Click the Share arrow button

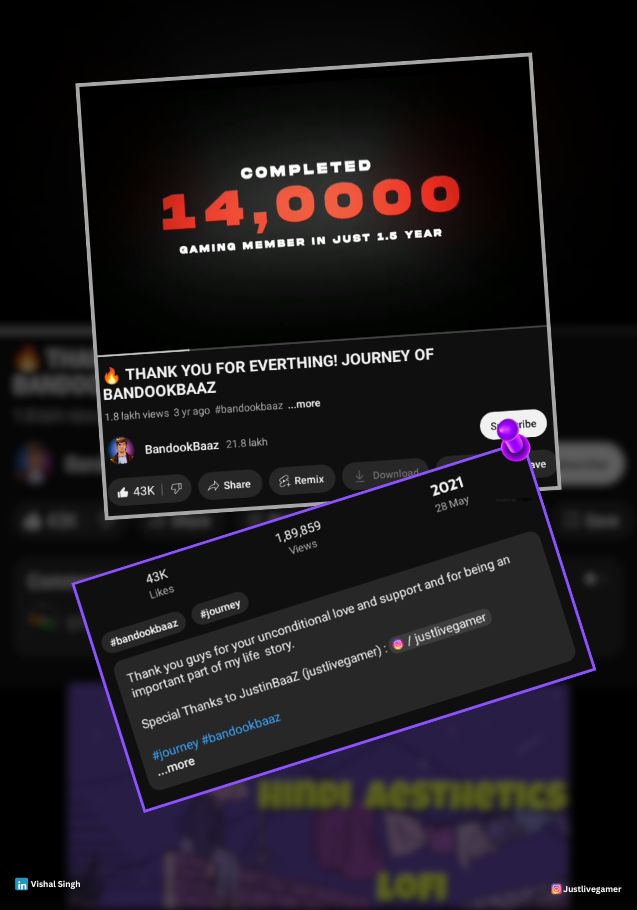230,485
